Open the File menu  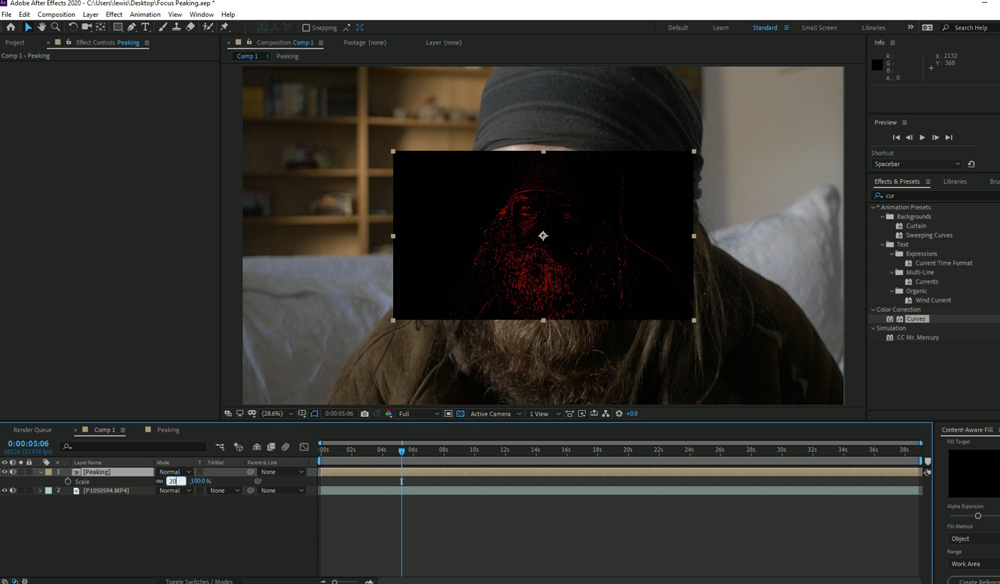coord(6,14)
